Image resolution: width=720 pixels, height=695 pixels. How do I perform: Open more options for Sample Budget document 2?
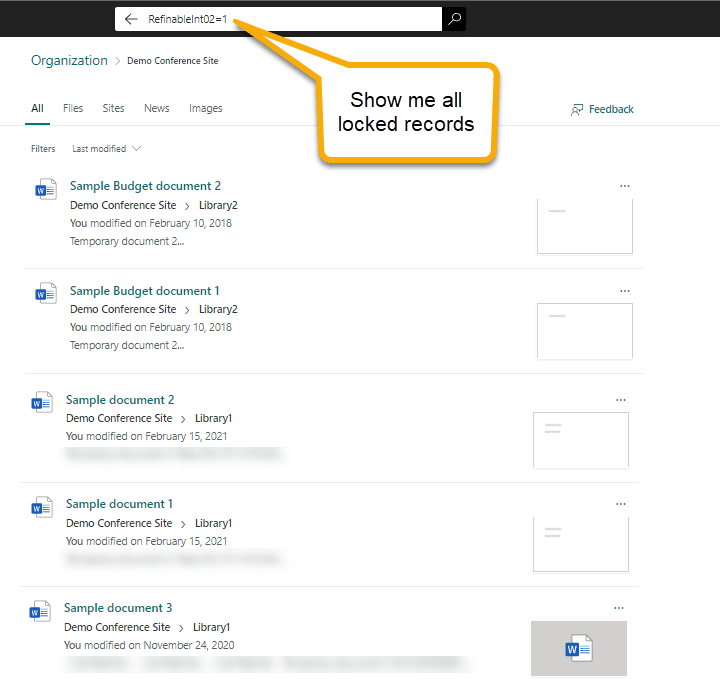click(624, 186)
